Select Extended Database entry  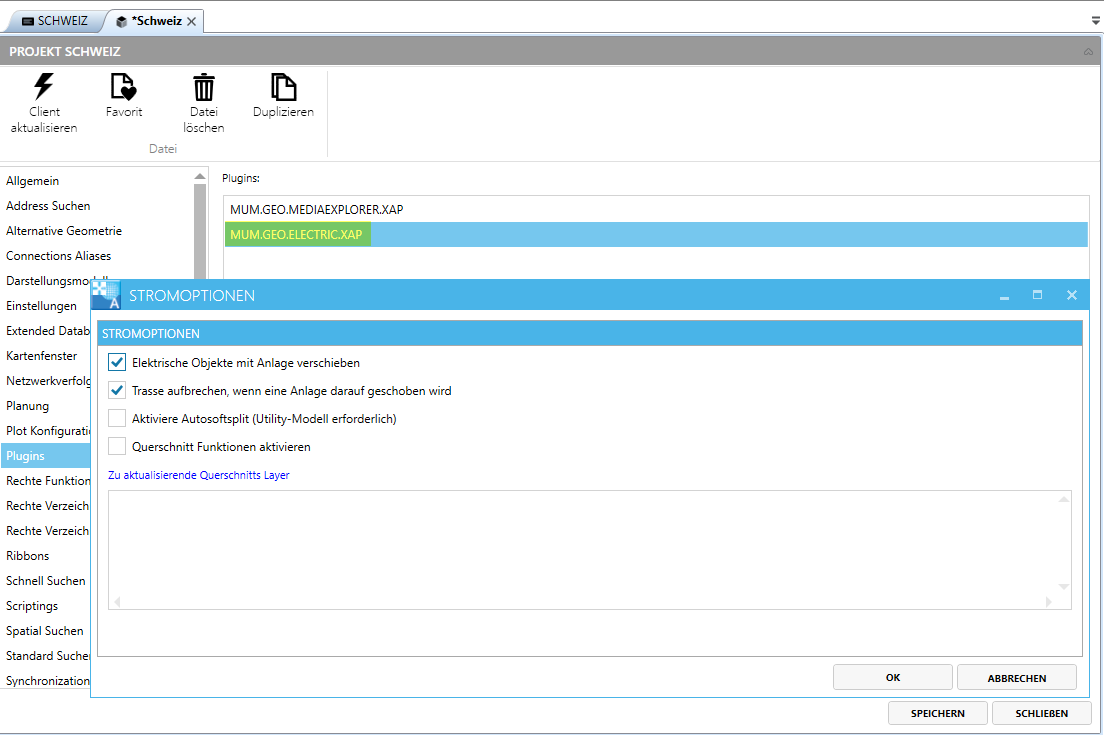pyautogui.click(x=47, y=331)
